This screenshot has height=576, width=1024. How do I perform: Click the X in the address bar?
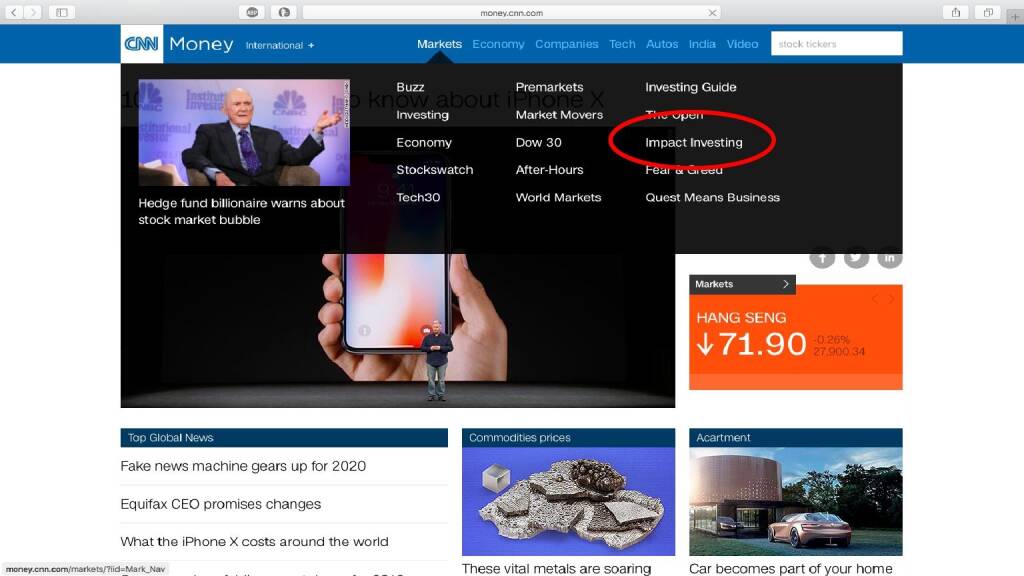712,13
